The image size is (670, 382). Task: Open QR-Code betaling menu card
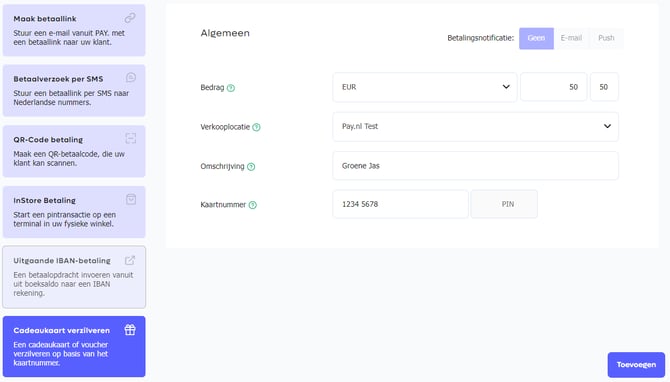(x=74, y=151)
